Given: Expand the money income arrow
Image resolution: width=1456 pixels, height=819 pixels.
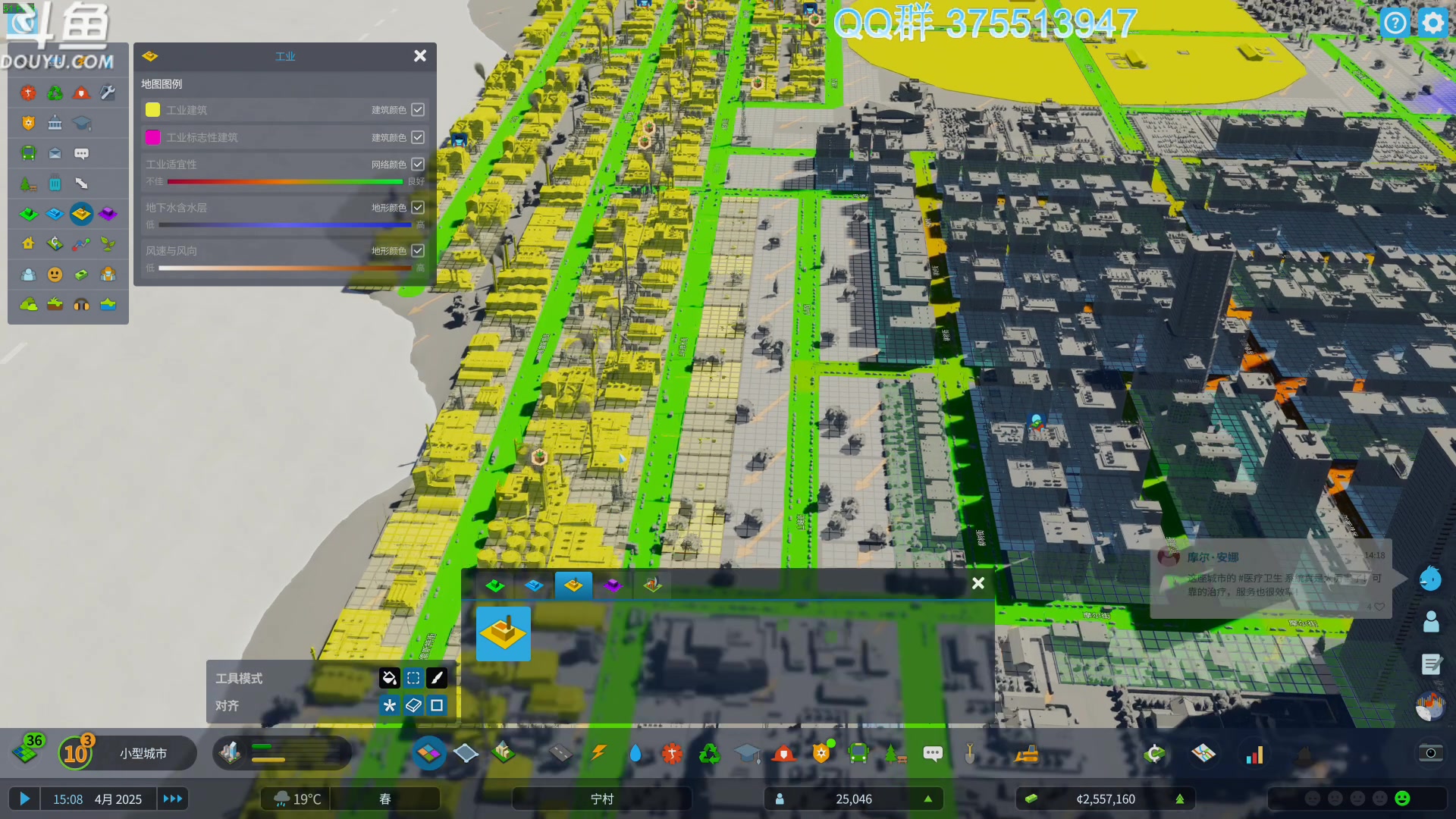Looking at the screenshot, I should tap(1179, 799).
